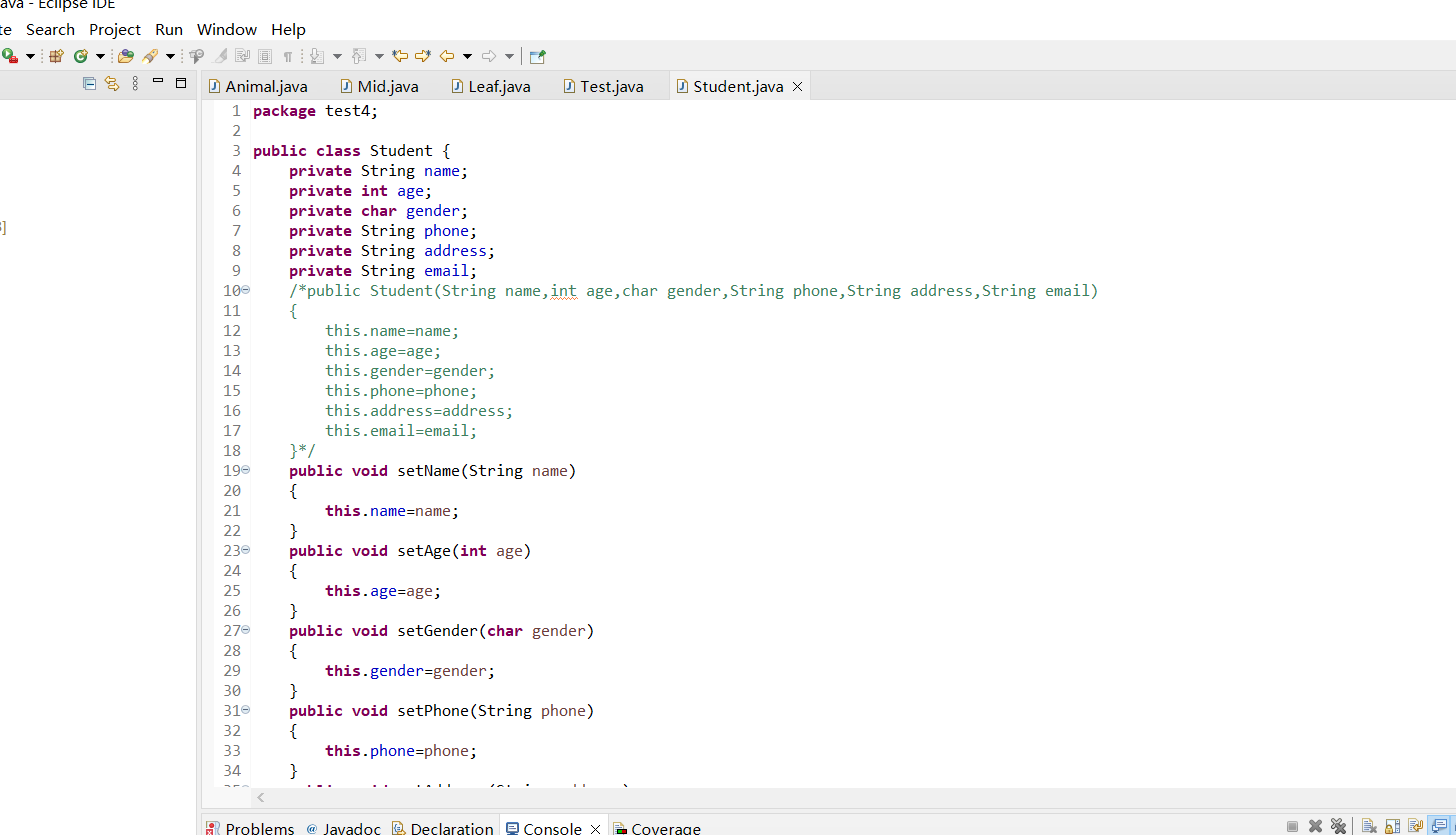The image size is (1456, 835).
Task: Click the Open Type toolbar icon
Action: 125,56
